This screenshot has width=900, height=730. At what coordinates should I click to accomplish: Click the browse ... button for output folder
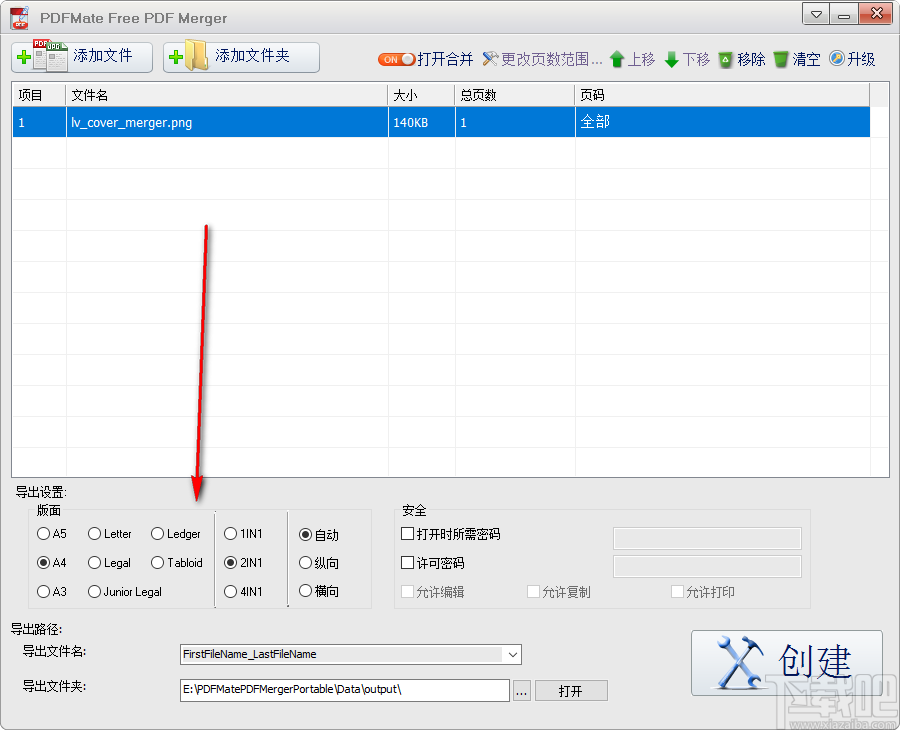click(x=521, y=690)
